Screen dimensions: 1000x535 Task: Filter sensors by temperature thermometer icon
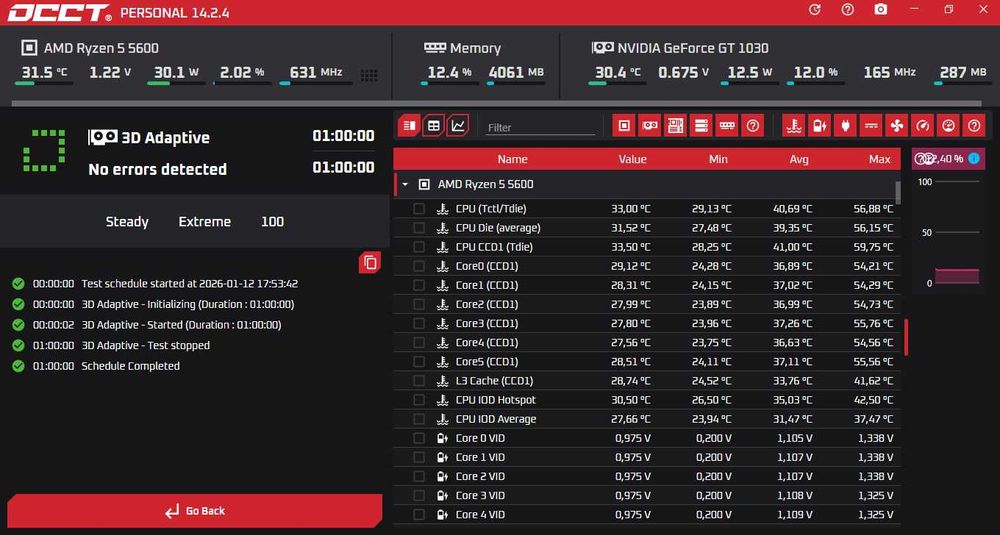coord(793,126)
